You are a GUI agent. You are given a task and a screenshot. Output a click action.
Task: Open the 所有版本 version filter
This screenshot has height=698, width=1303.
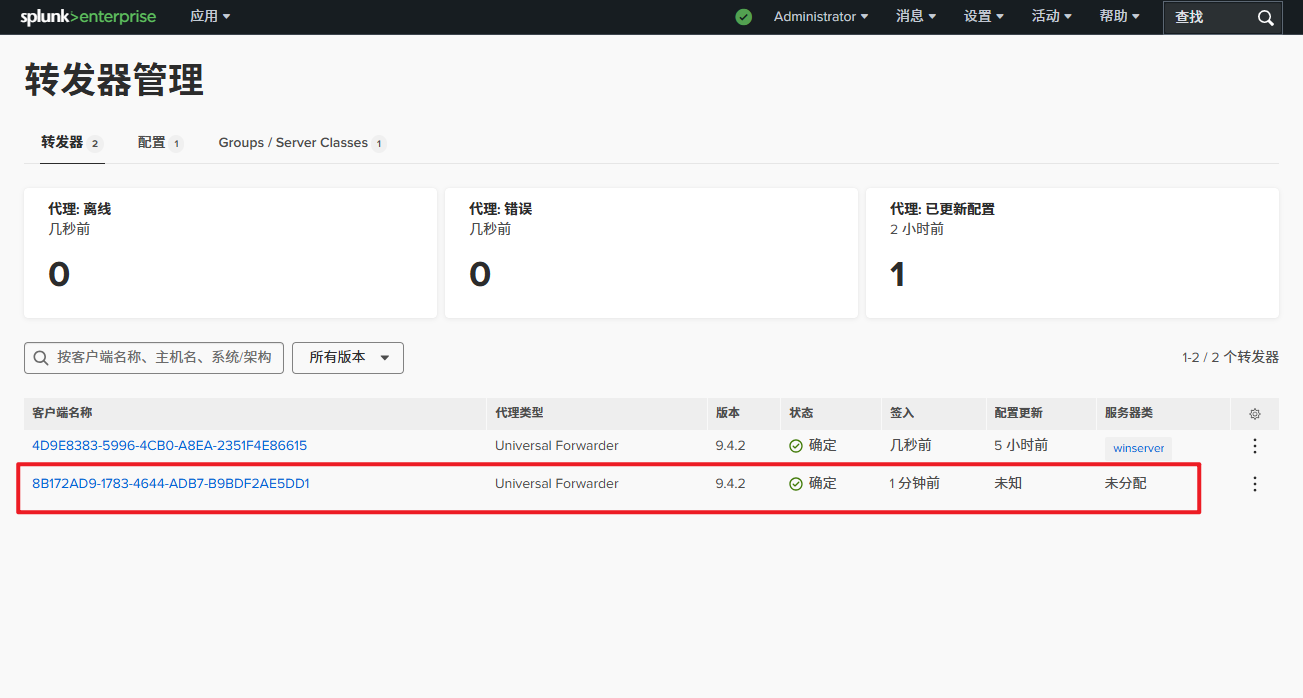(x=347, y=357)
